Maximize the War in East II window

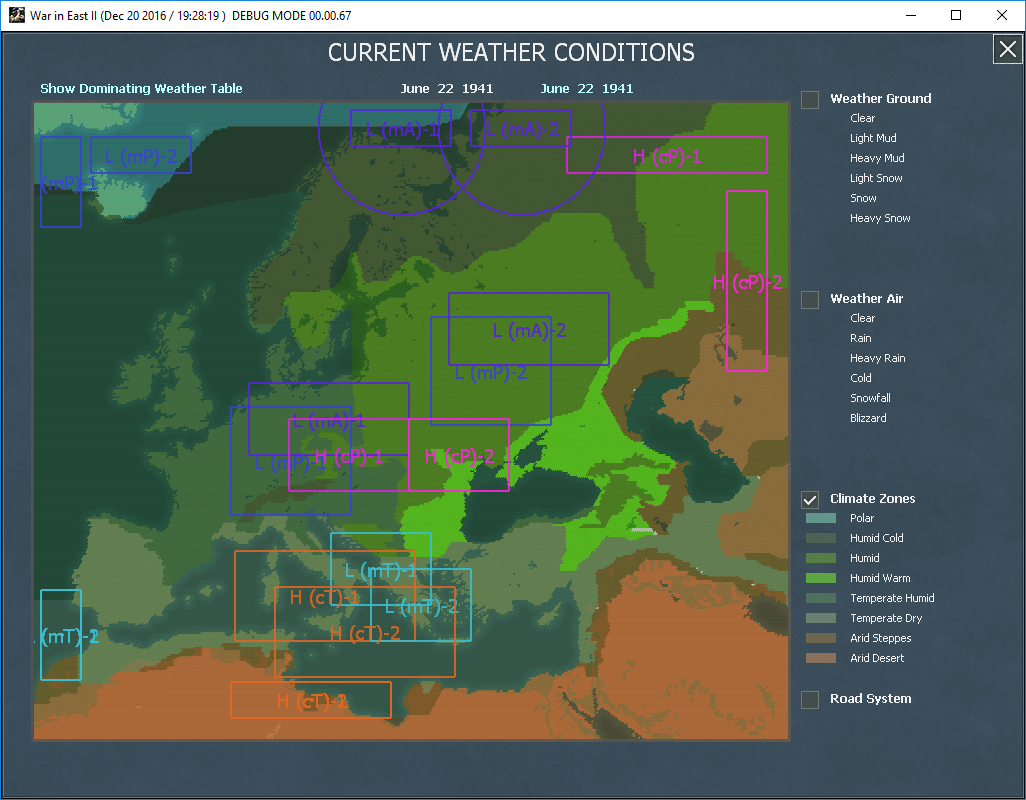[x=956, y=16]
